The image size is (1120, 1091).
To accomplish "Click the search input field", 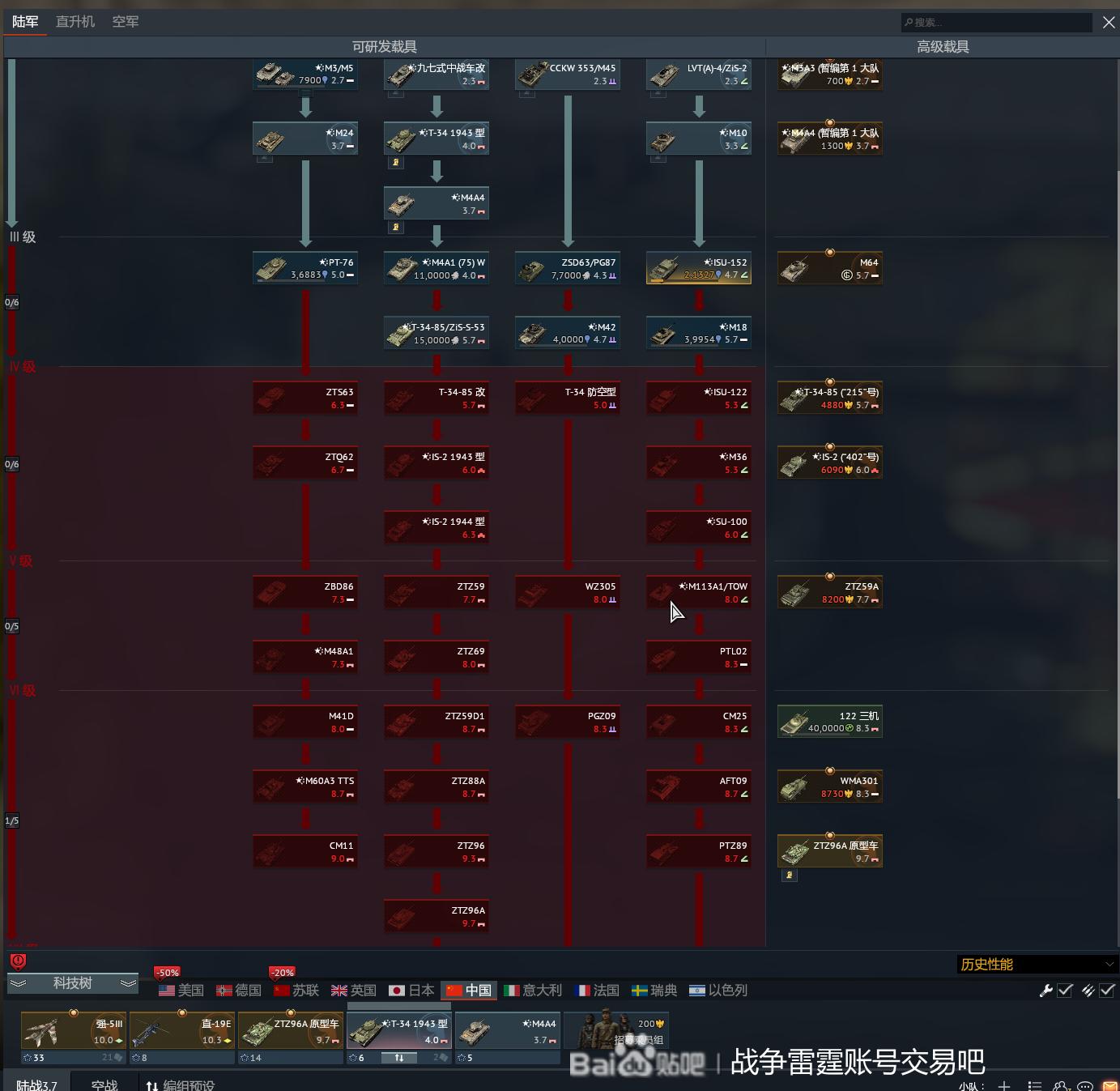I will click(996, 22).
